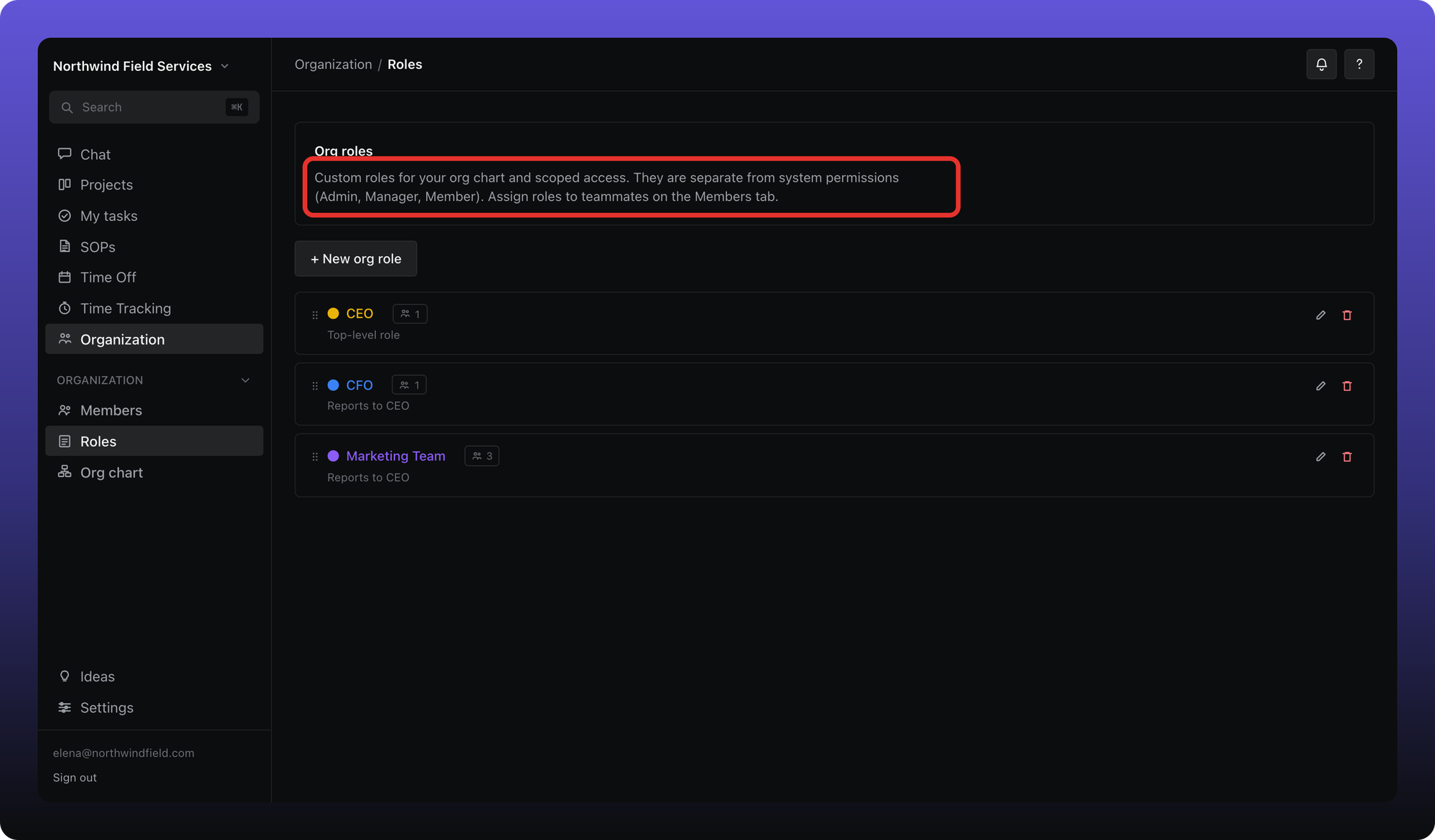Click the elena@northwindfield.com account email

(x=123, y=753)
